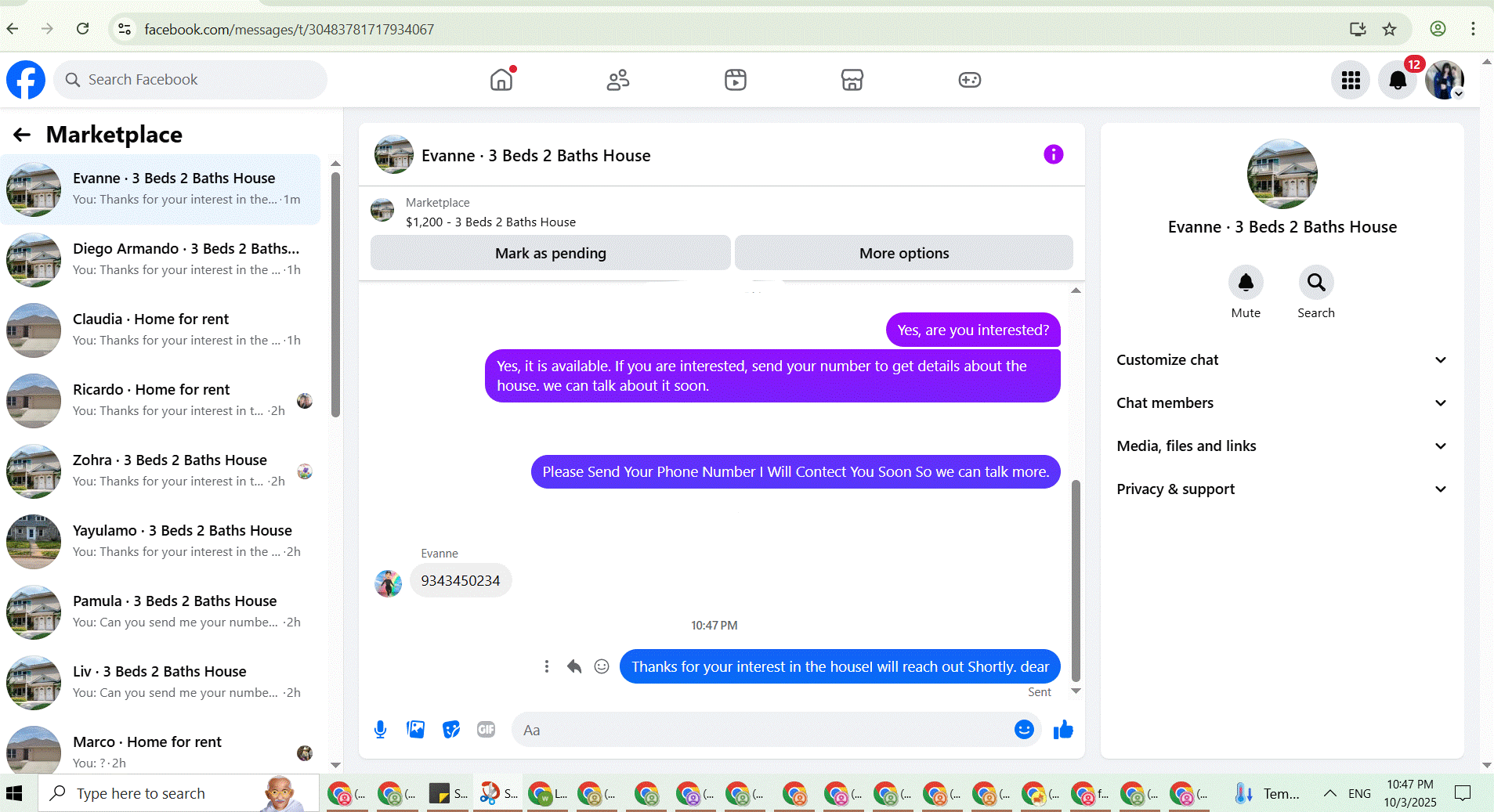The width and height of the screenshot is (1494, 812).
Task: Open the Liv 3 Beds 2 Baths conversation
Action: click(161, 683)
